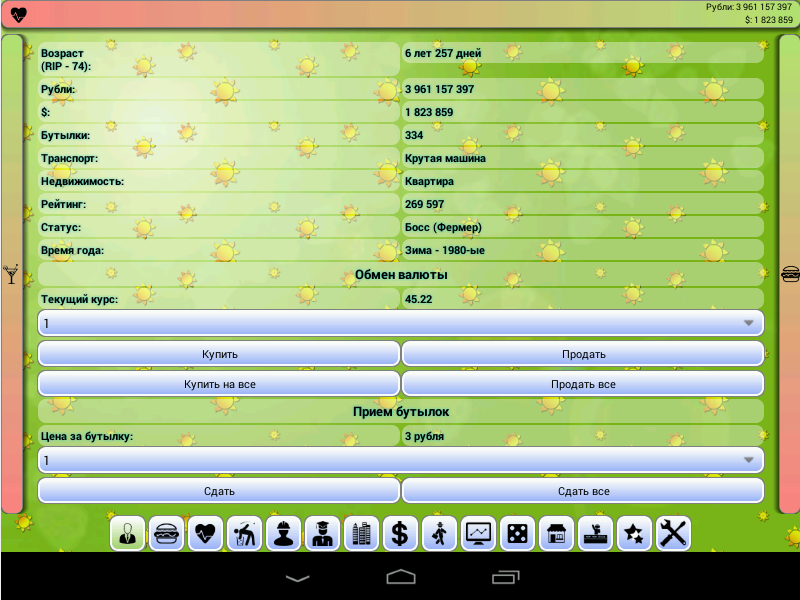Click the Сдать все bottles button

tap(583, 491)
